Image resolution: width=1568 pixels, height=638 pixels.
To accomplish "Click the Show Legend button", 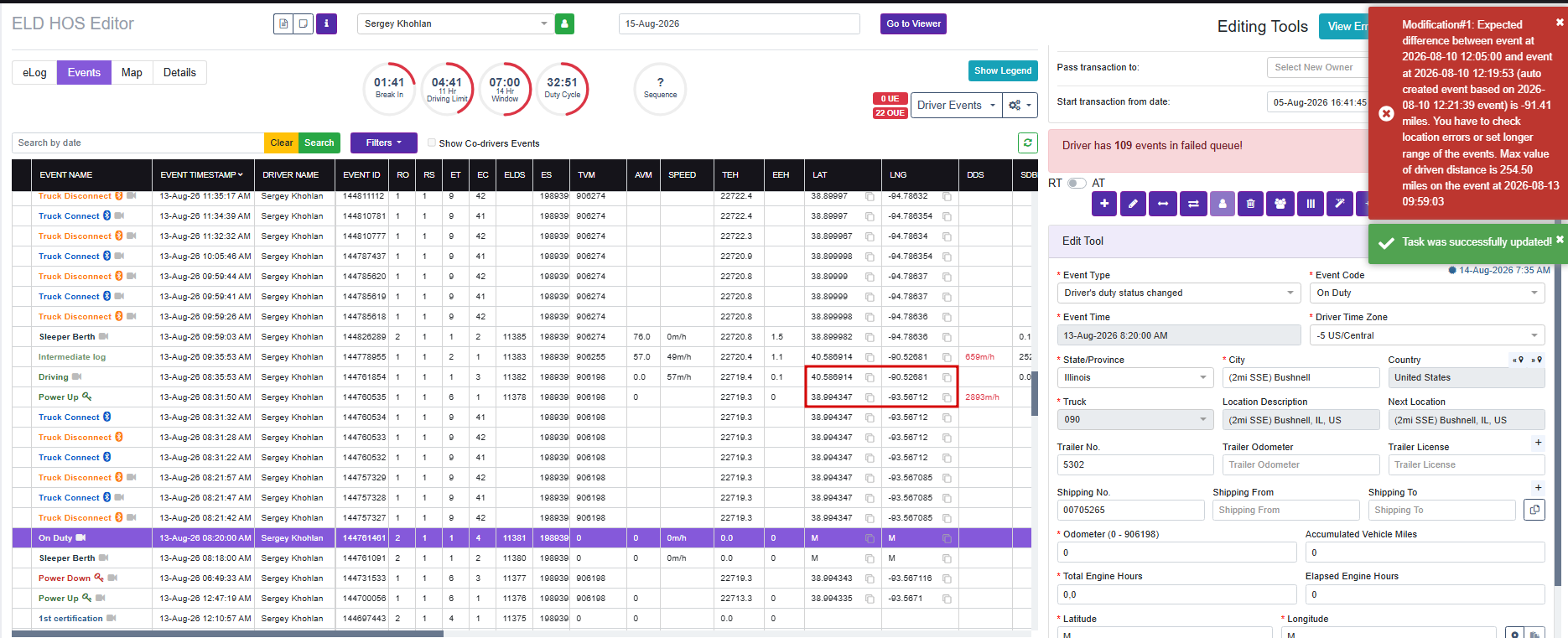I will 1003,70.
